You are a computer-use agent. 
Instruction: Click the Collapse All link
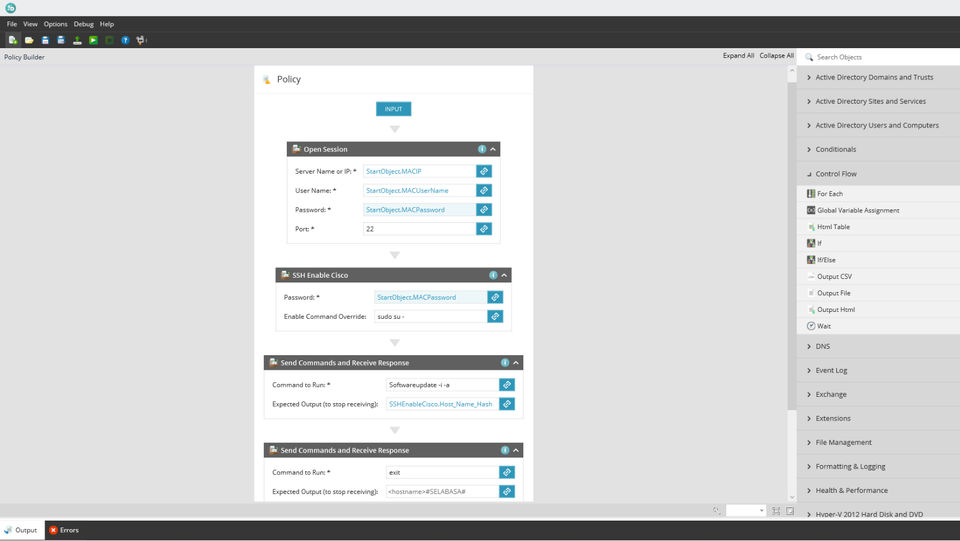[x=776, y=56]
